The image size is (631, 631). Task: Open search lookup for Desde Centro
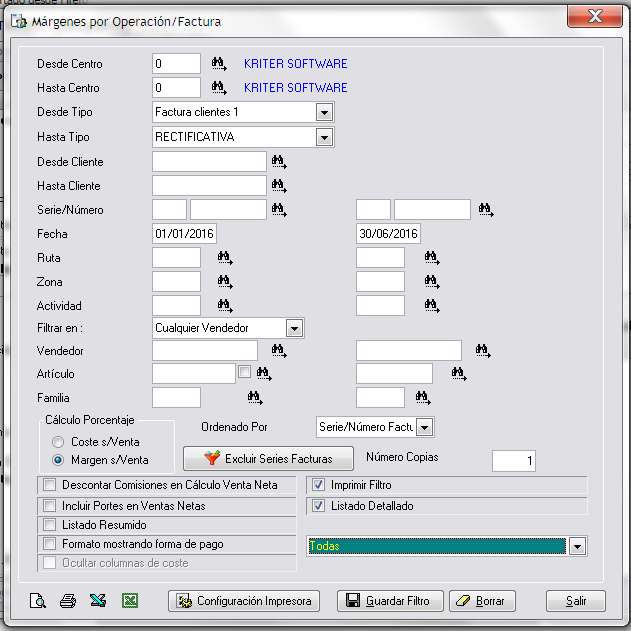pos(219,64)
